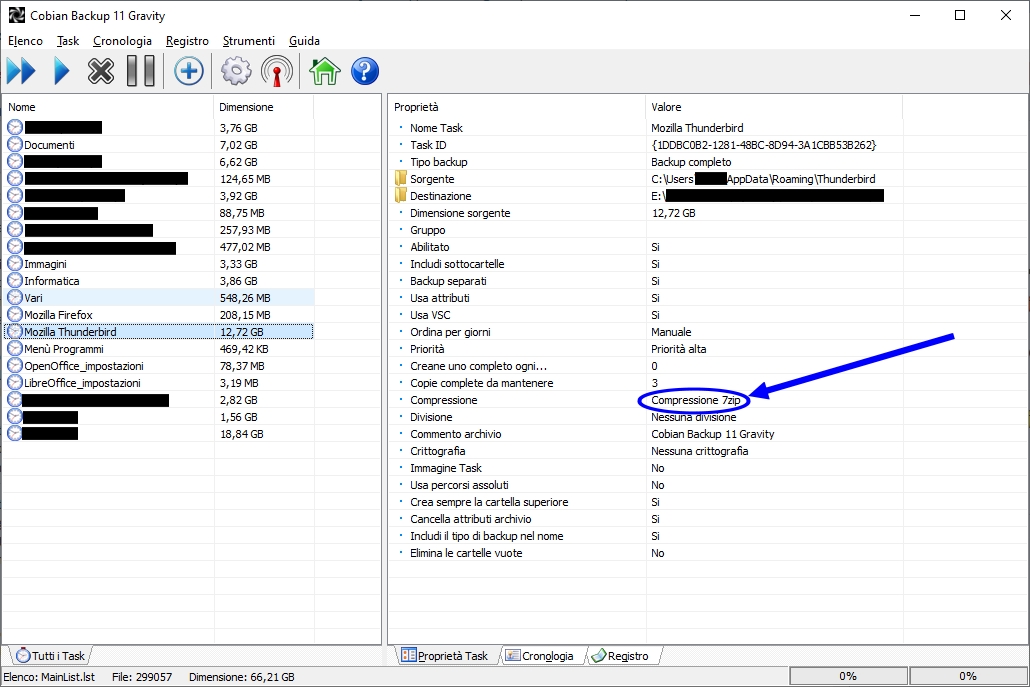
Task: Open options via the gear icon
Action: tap(236, 71)
